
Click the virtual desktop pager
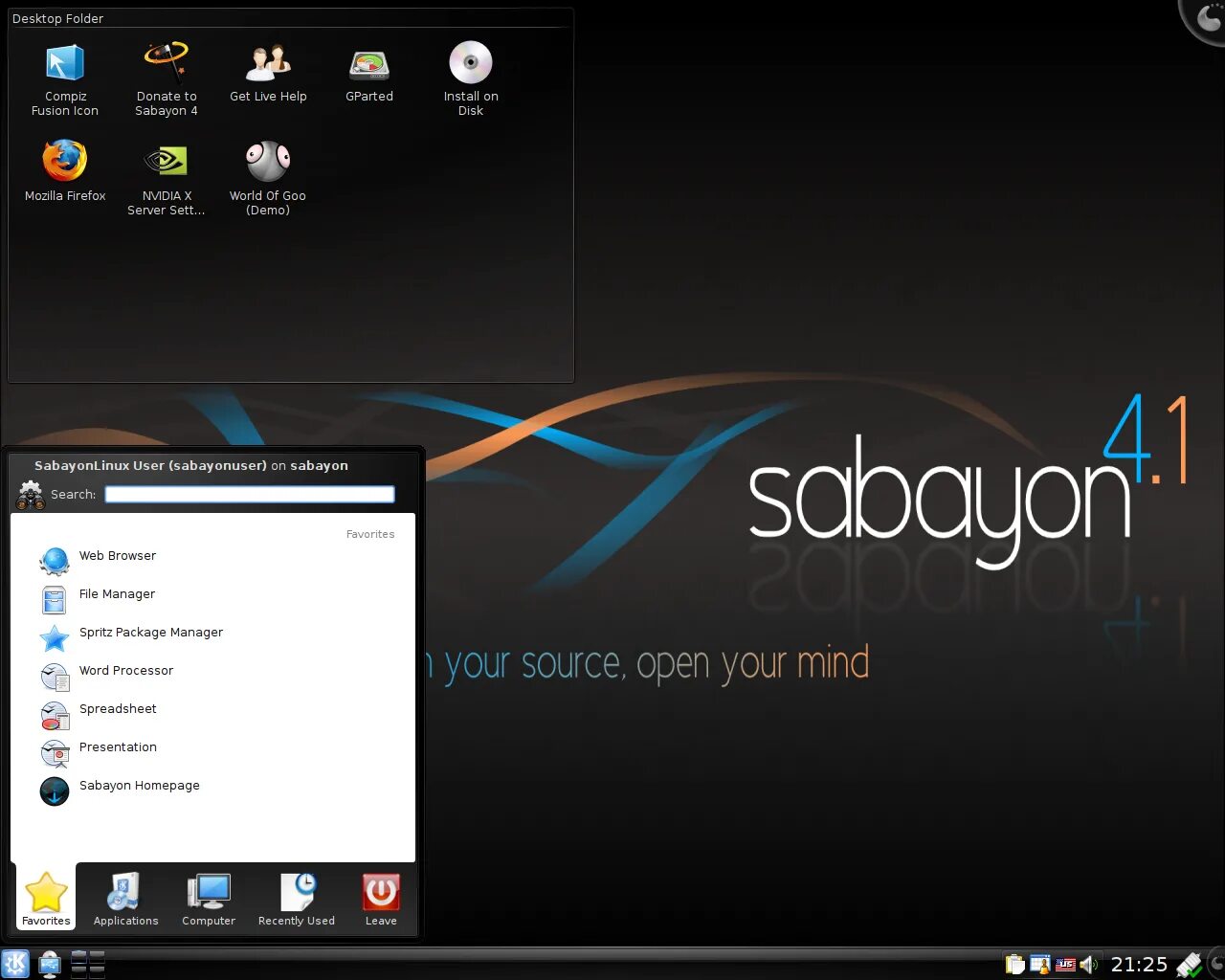click(x=88, y=964)
